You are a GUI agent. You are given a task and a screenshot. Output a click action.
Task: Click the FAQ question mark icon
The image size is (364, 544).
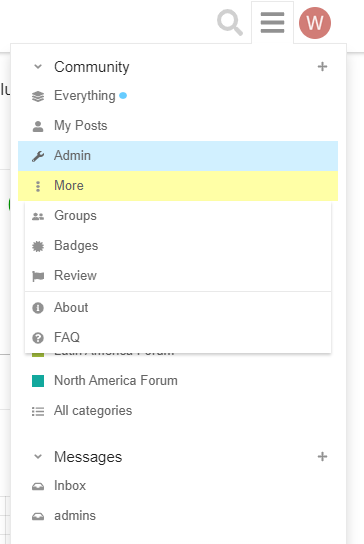38,338
